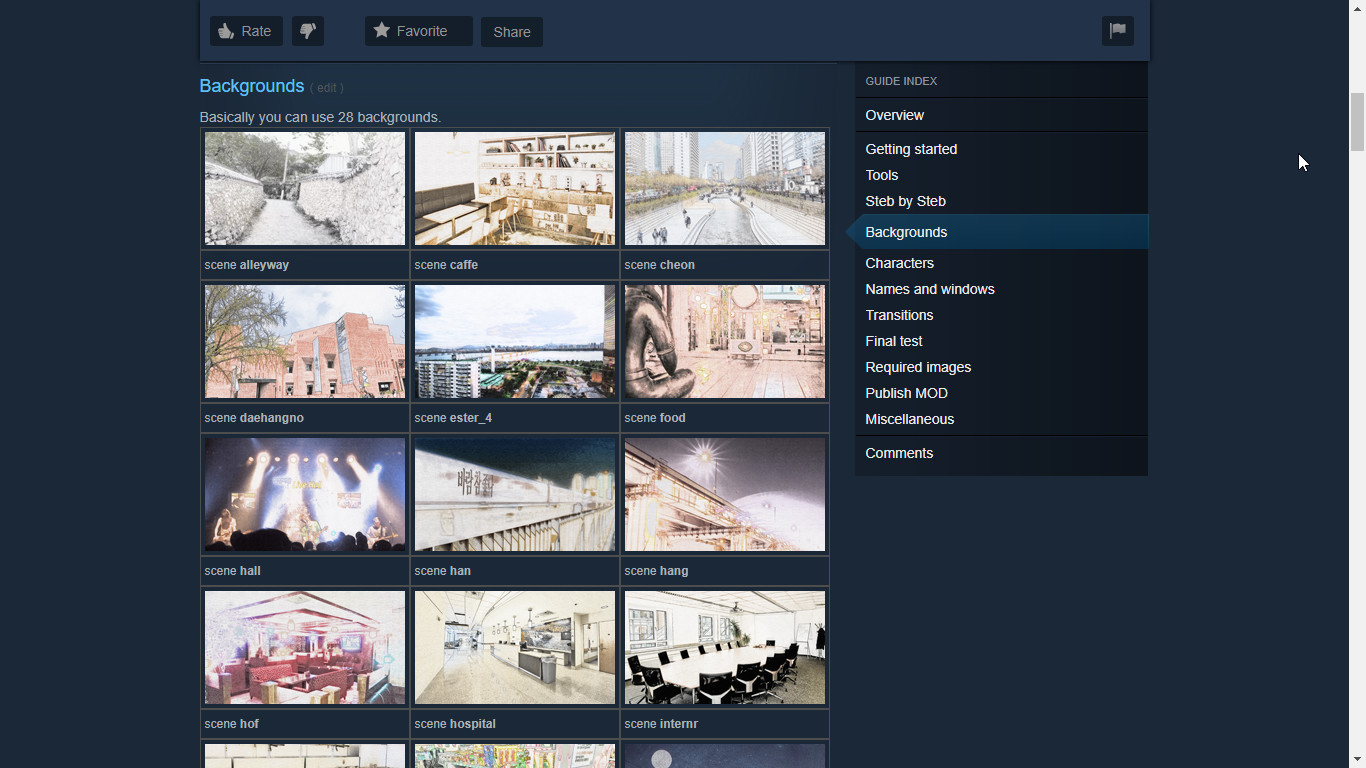Report the guide using the flag icon

tap(1117, 31)
